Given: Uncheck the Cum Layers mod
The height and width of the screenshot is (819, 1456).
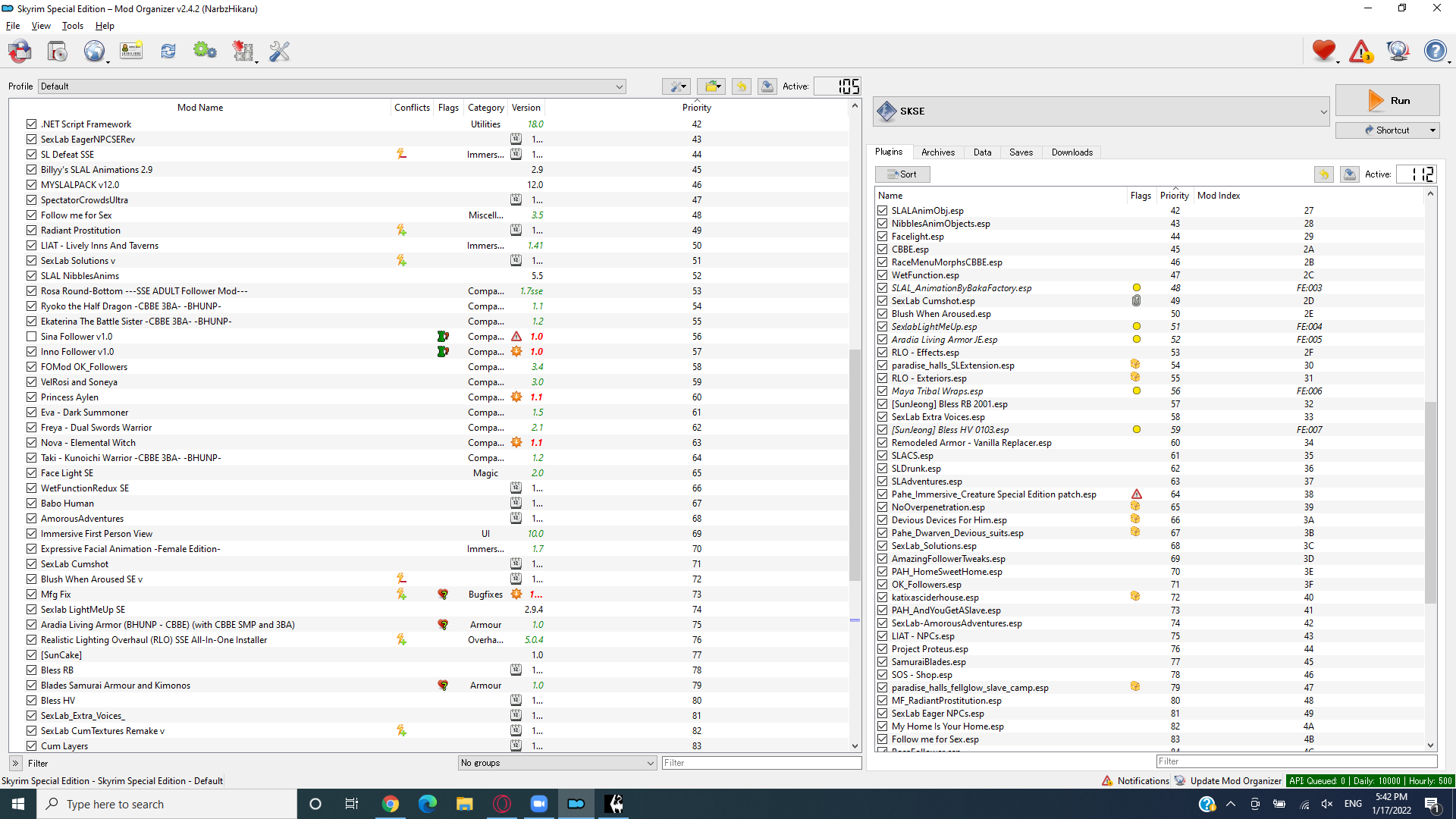Looking at the screenshot, I should 31,745.
